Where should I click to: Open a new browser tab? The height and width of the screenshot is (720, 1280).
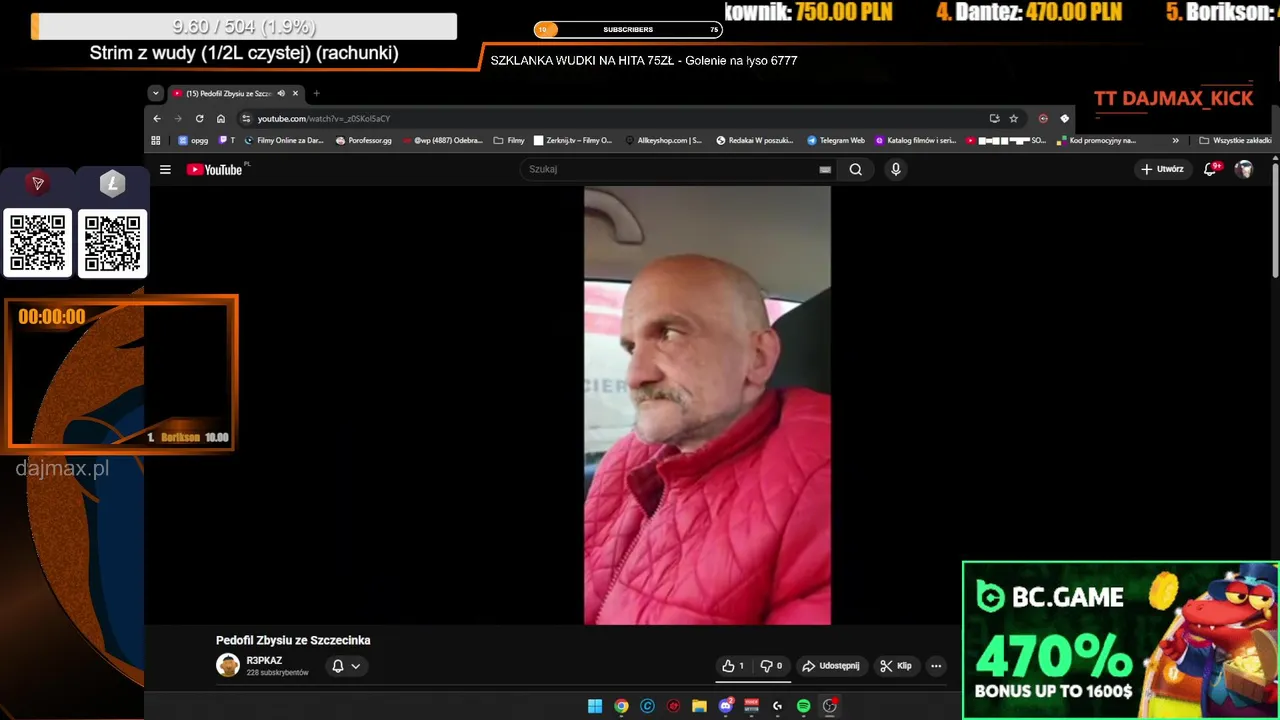tap(316, 93)
